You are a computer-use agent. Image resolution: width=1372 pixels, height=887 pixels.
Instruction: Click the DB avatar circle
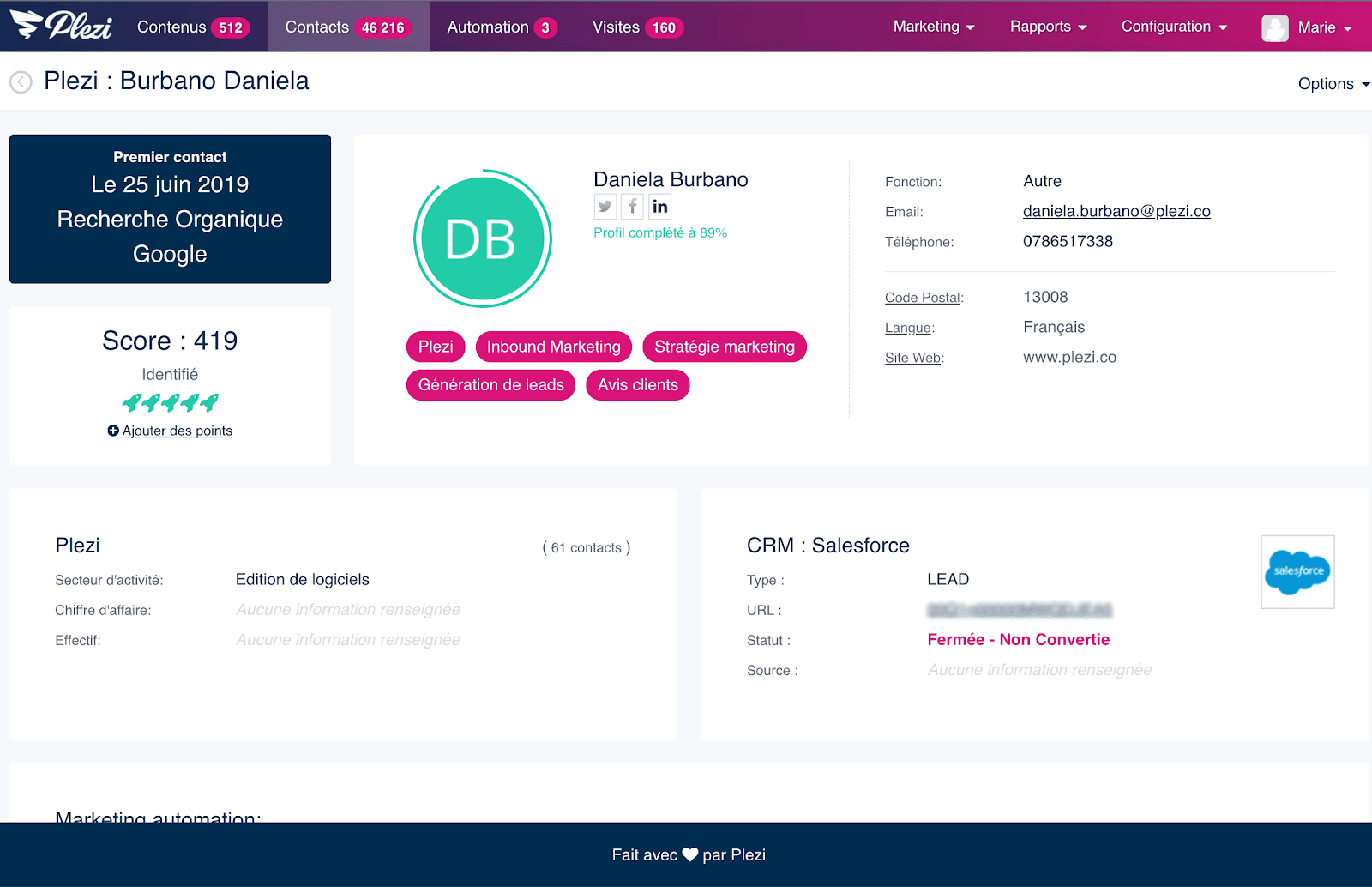482,238
